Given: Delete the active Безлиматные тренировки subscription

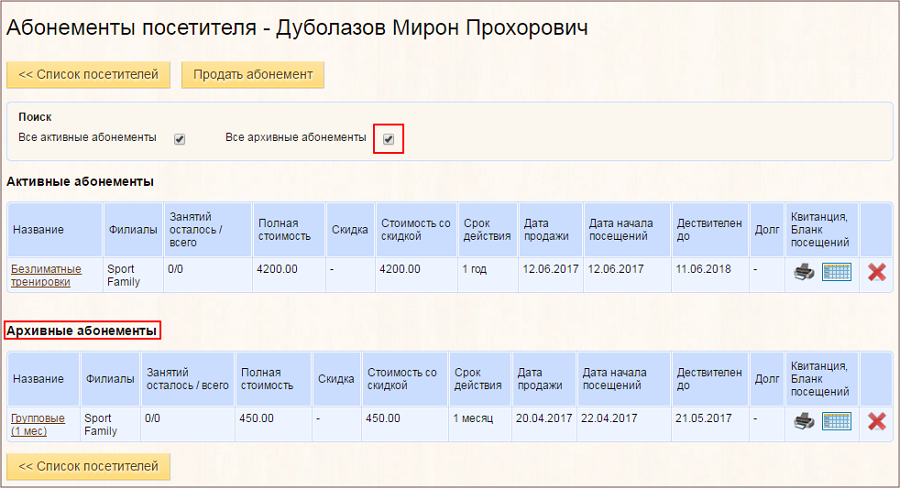Looking at the screenshot, I should click(876, 272).
